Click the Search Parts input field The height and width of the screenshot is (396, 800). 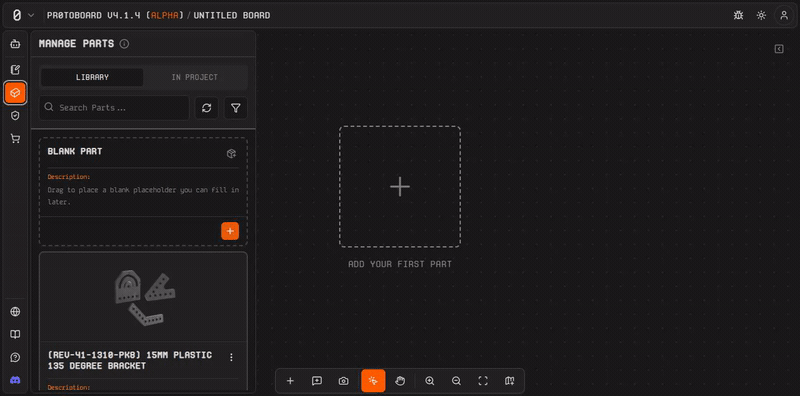point(114,108)
